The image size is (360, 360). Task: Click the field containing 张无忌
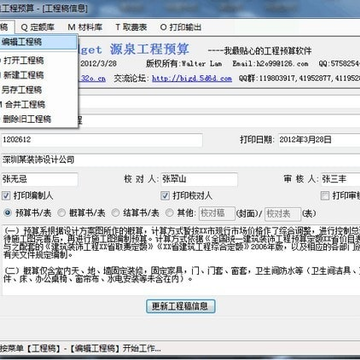[39, 180]
